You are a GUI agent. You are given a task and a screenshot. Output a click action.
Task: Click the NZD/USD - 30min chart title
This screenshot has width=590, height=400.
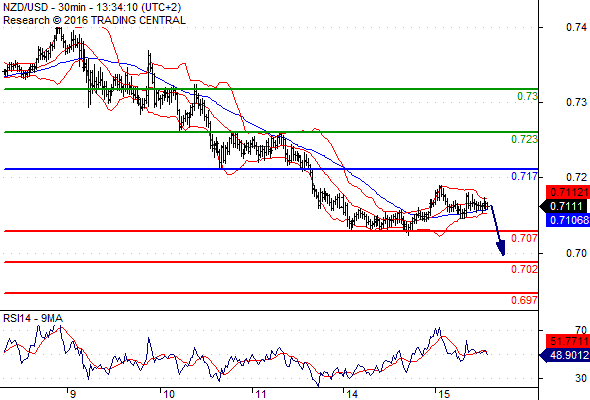tap(92, 7)
